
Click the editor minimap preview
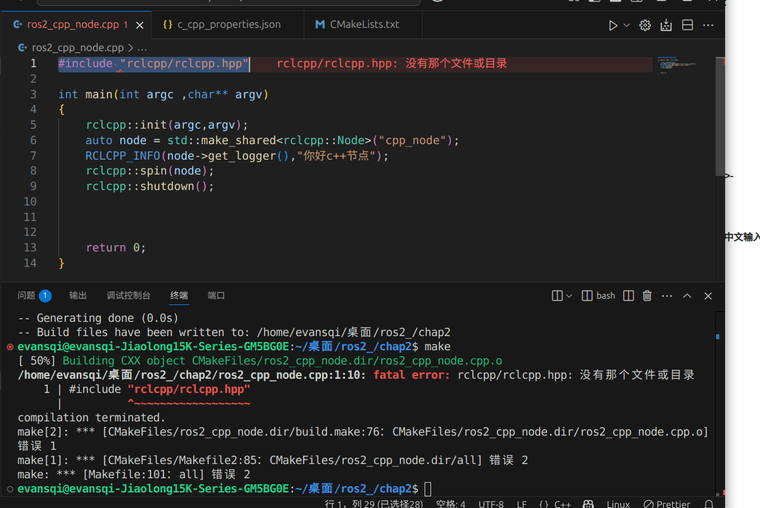tap(677, 65)
